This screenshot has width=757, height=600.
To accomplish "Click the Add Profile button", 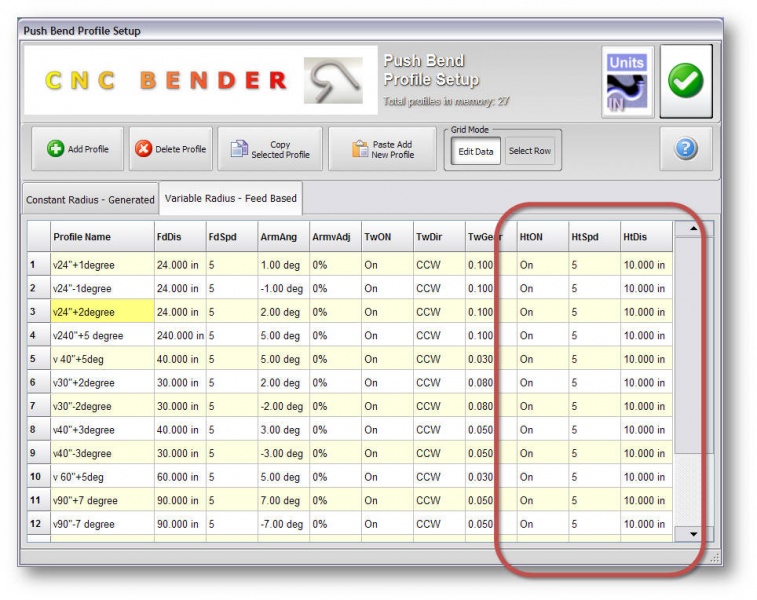I will point(78,150).
